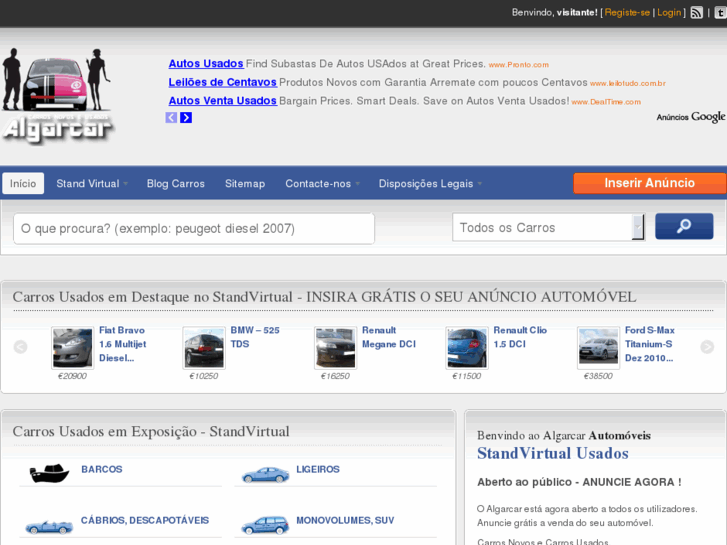Click the Monovolumes SUV car icon
The image size is (727, 545).
[x=265, y=526]
